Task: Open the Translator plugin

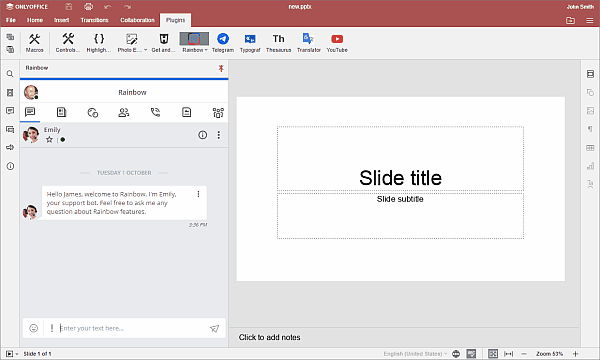Action: [308, 42]
